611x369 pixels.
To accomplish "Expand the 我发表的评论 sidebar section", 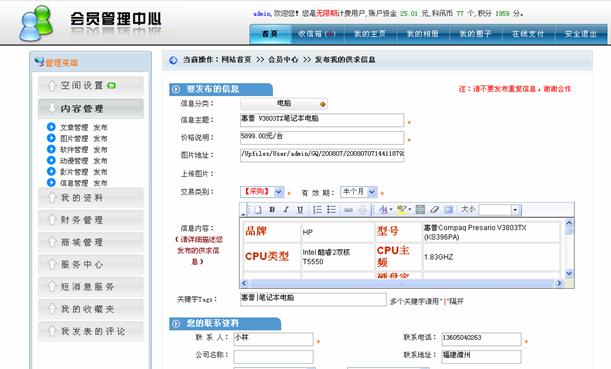I will pos(91,331).
